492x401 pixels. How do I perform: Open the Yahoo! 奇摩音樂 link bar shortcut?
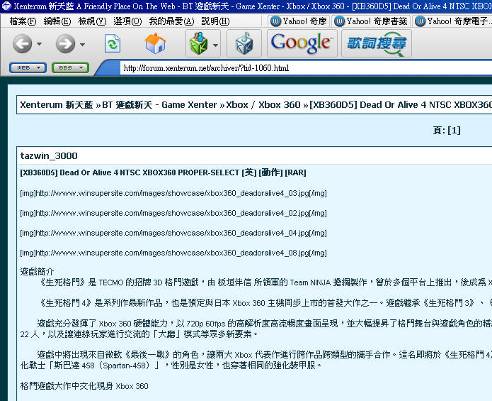tap(371, 21)
